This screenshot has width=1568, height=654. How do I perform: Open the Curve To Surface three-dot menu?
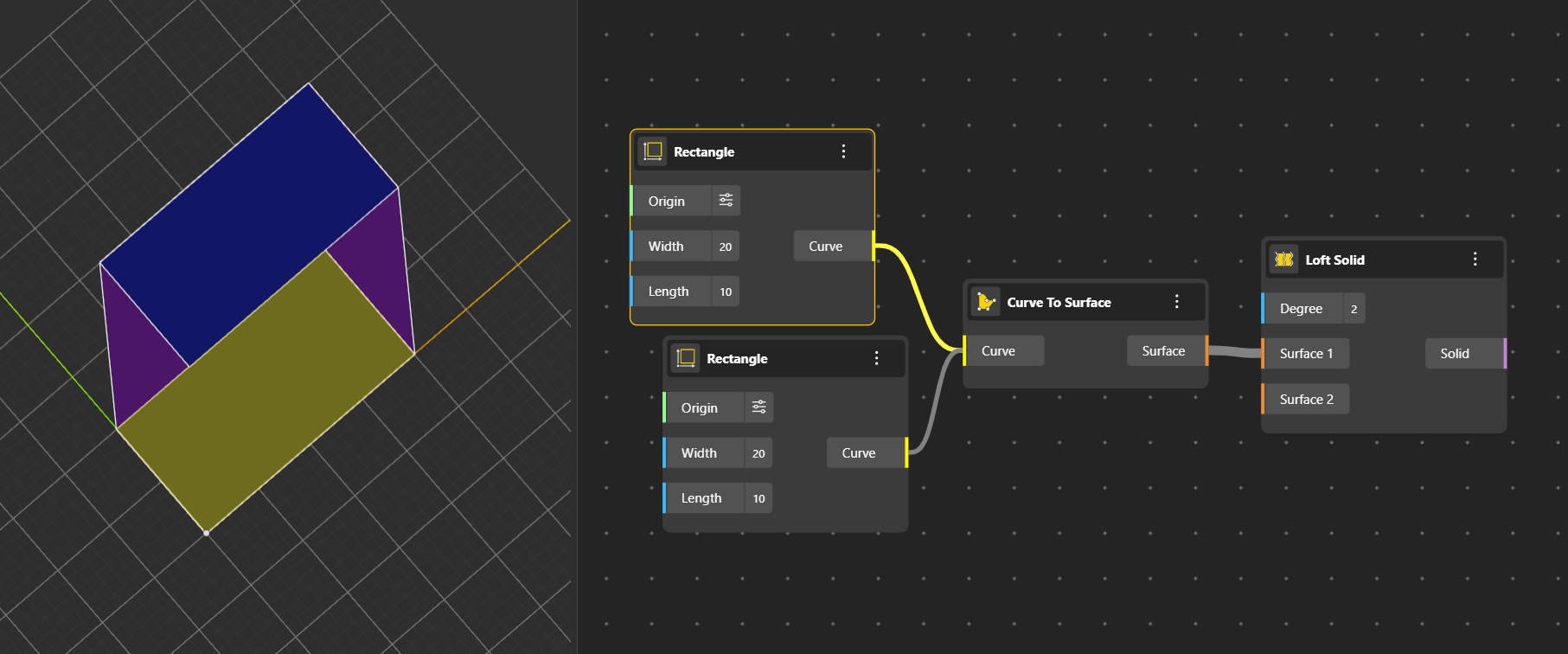coord(1176,302)
